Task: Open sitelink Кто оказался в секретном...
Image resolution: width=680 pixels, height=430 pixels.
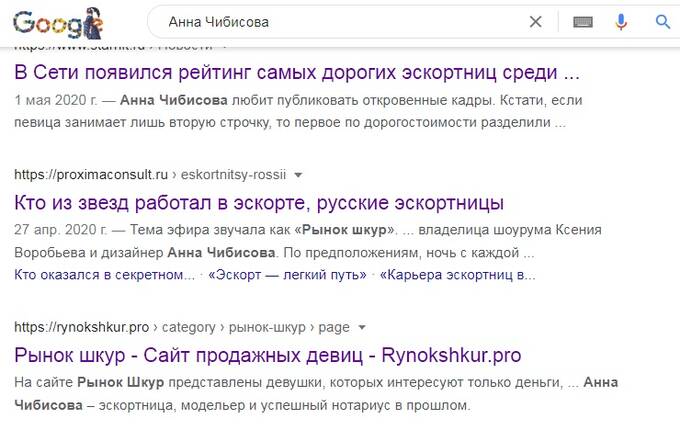Action: click(105, 275)
